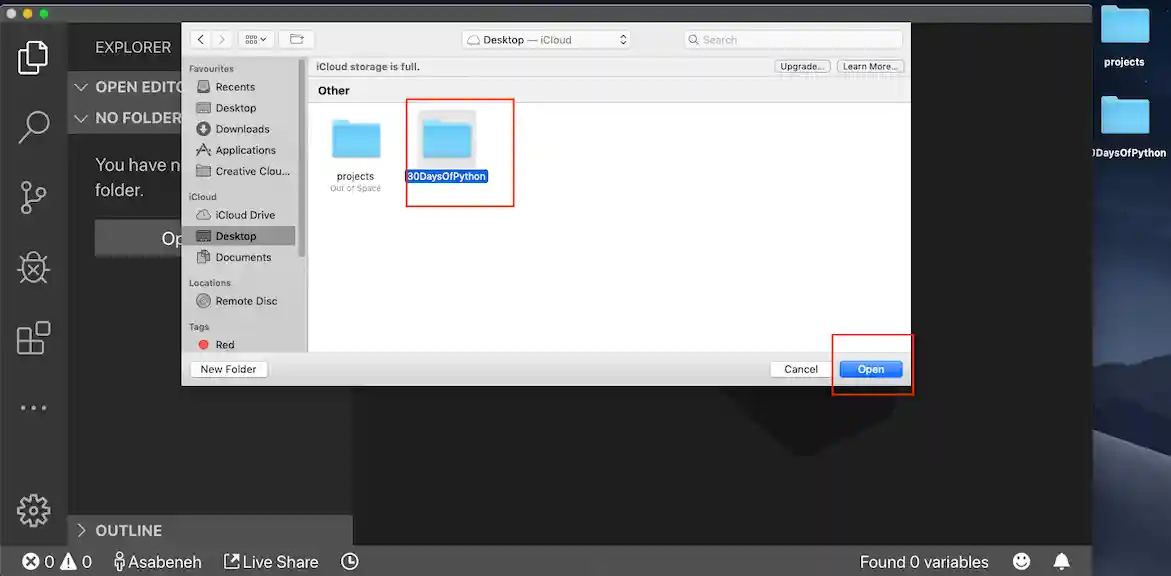Select the Red tag in the sidebar
1171x576 pixels.
(241, 344)
